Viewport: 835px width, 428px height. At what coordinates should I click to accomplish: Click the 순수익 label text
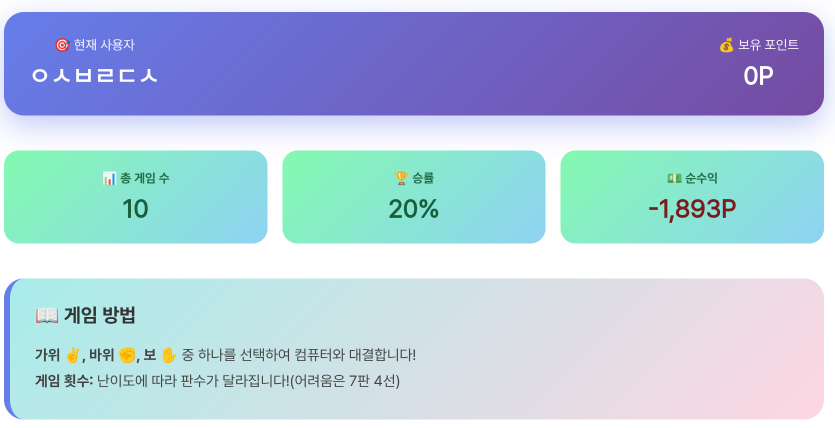pos(700,178)
